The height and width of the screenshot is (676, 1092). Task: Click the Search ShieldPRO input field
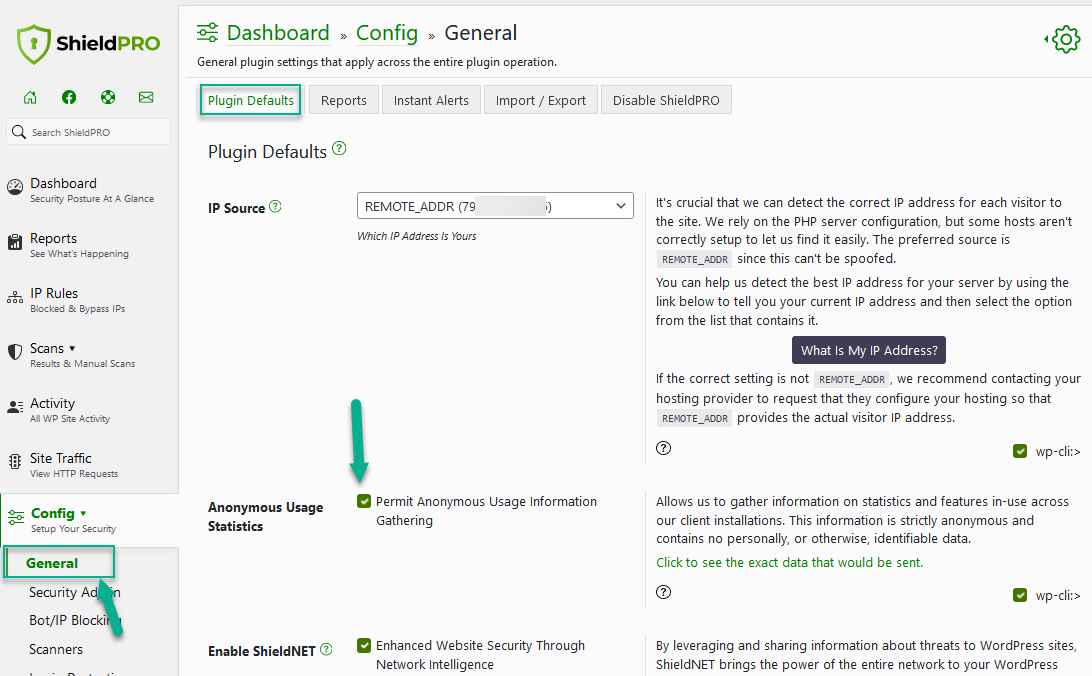pos(97,132)
